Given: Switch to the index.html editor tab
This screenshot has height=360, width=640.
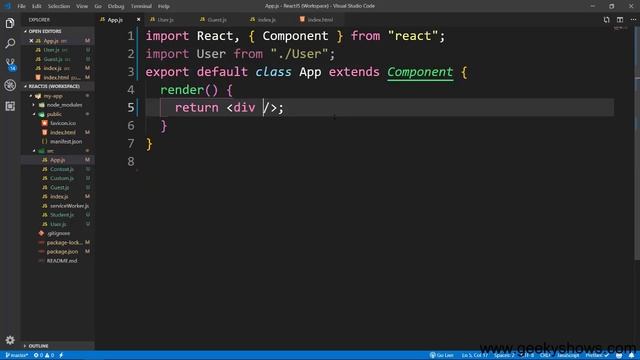Looking at the screenshot, I should [x=320, y=20].
